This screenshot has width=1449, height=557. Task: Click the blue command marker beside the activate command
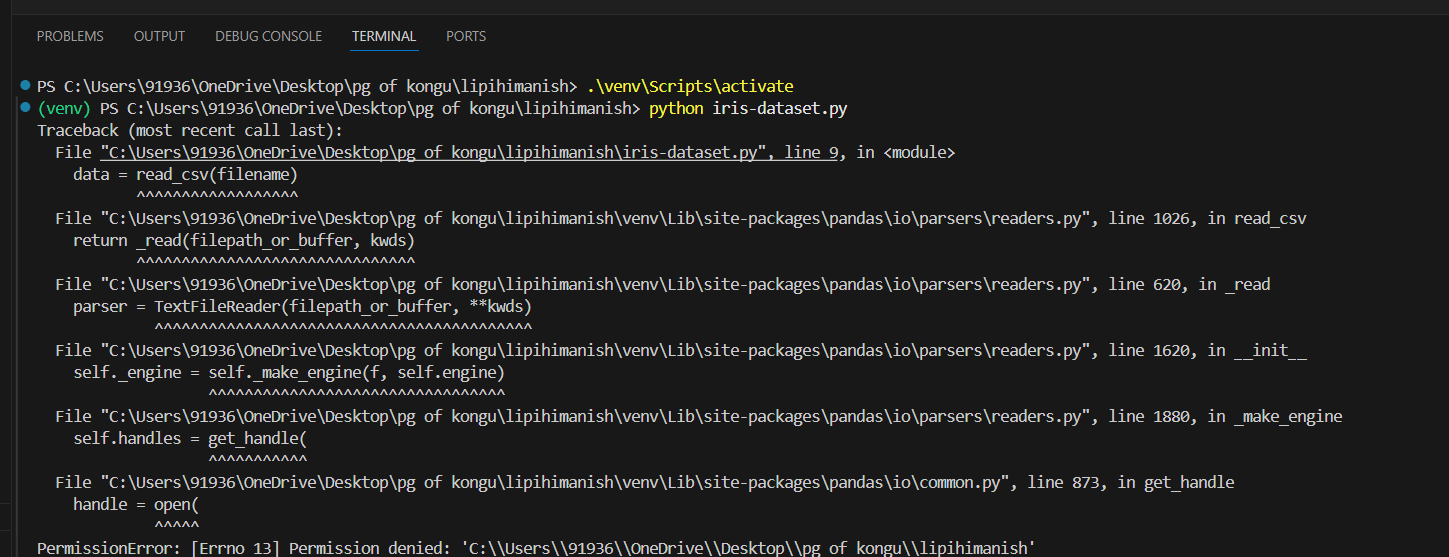(x=25, y=86)
